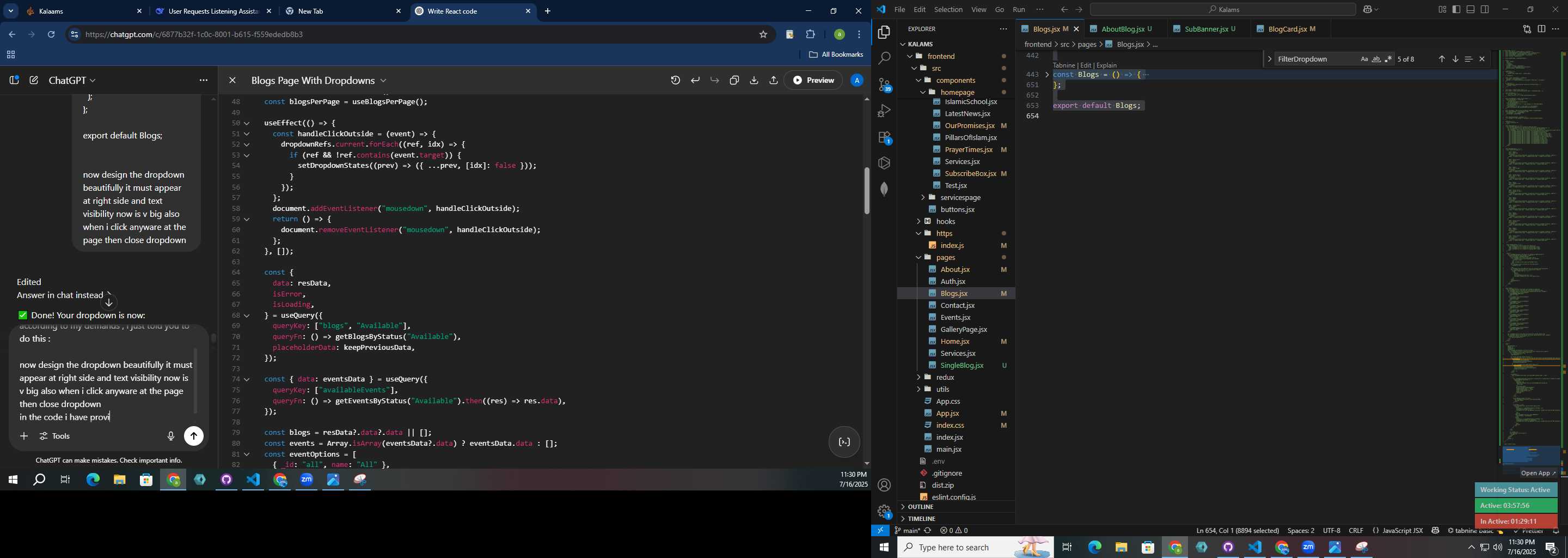Open VS Code Accounts icon
1568x558 pixels.
(884, 485)
